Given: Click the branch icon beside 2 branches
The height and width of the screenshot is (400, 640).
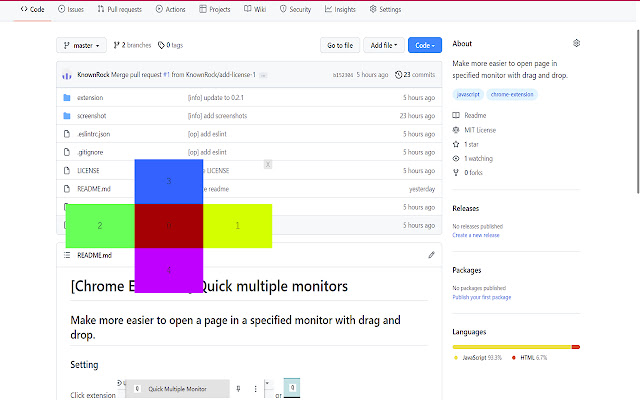Looking at the screenshot, I should click(x=116, y=45).
